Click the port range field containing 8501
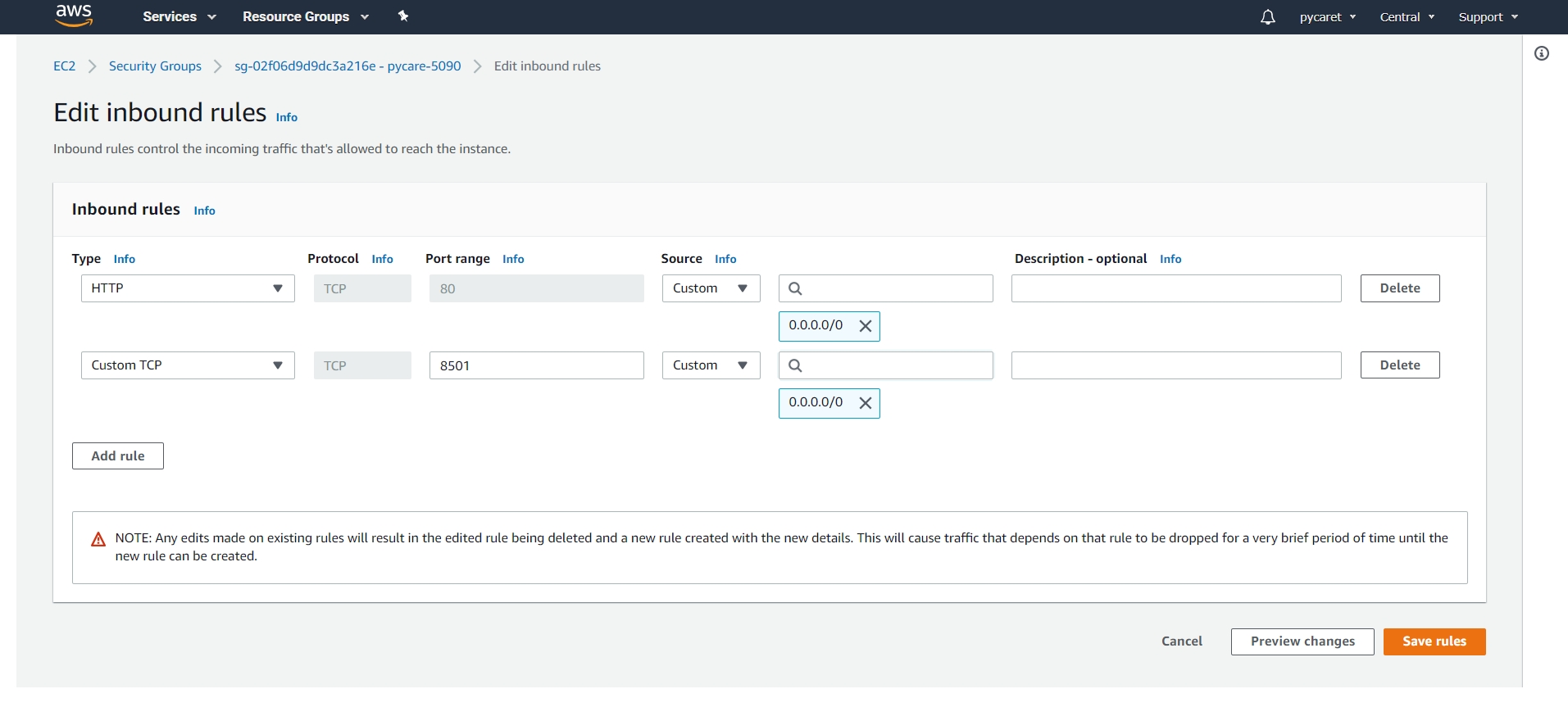Viewport: 1568px width, 707px height. click(x=536, y=365)
